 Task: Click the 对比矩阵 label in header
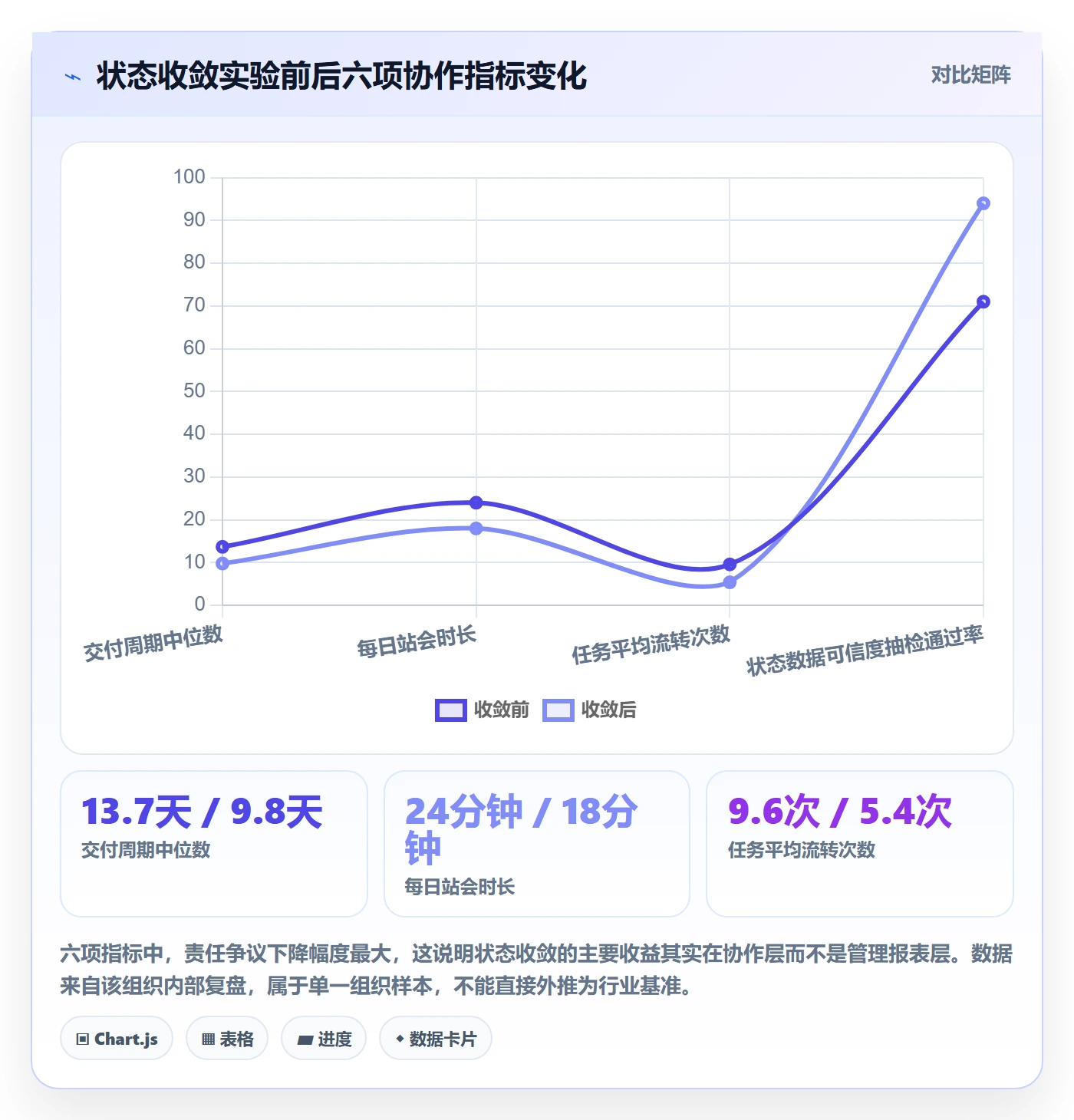(x=970, y=74)
